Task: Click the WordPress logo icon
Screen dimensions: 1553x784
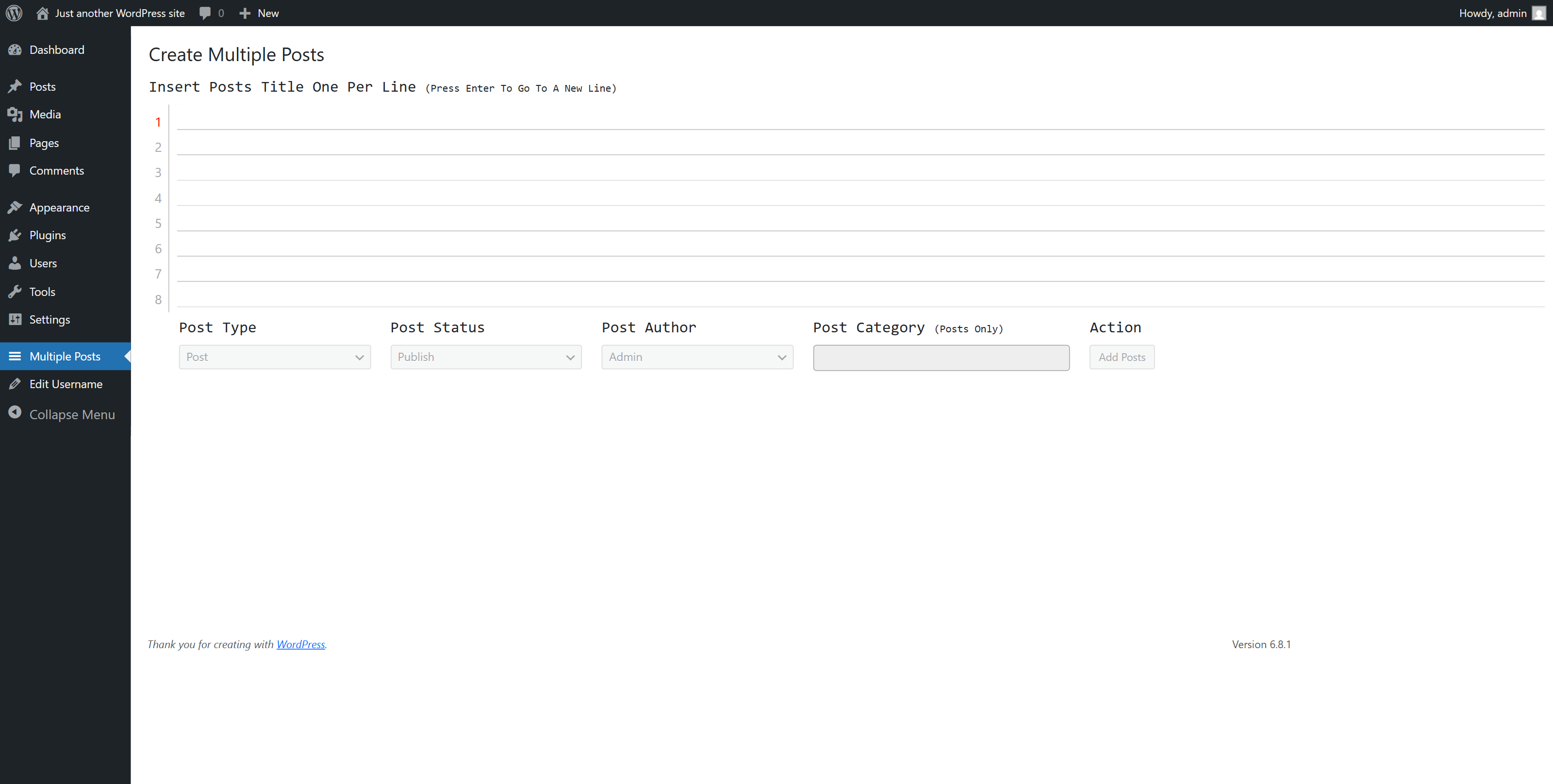Action: click(14, 13)
